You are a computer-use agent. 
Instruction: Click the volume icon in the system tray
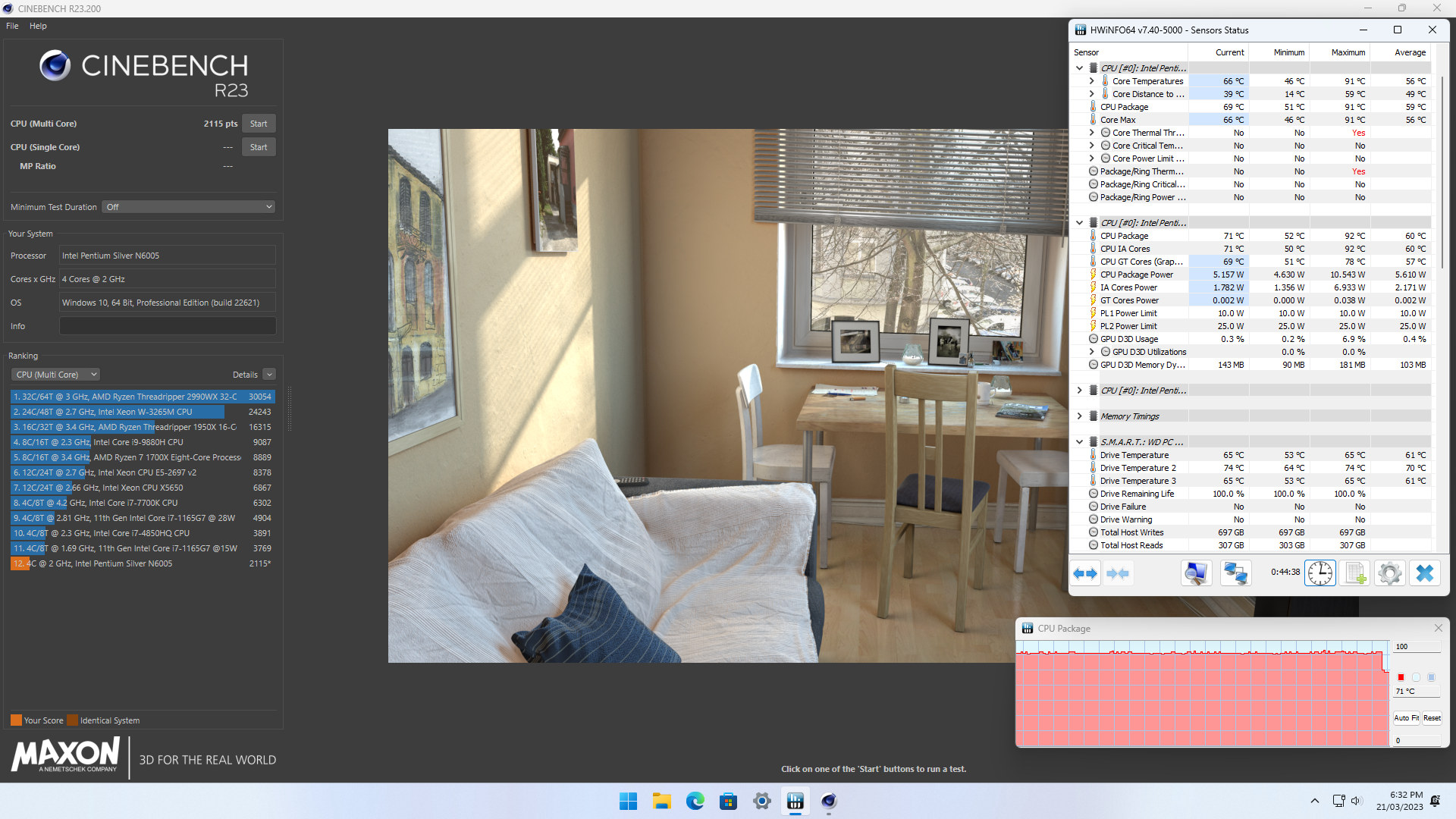coord(1357,801)
